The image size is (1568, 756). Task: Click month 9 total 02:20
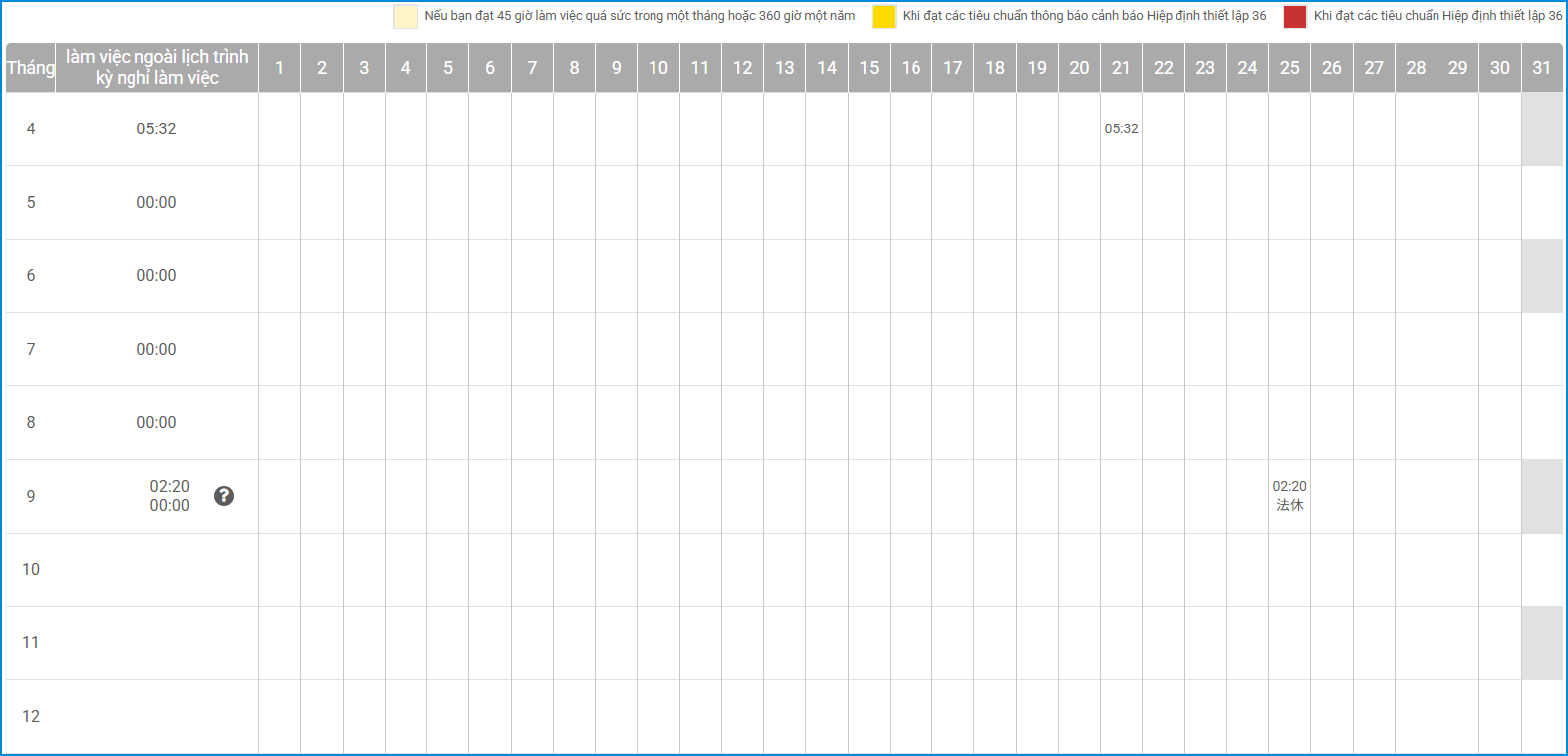(169, 486)
